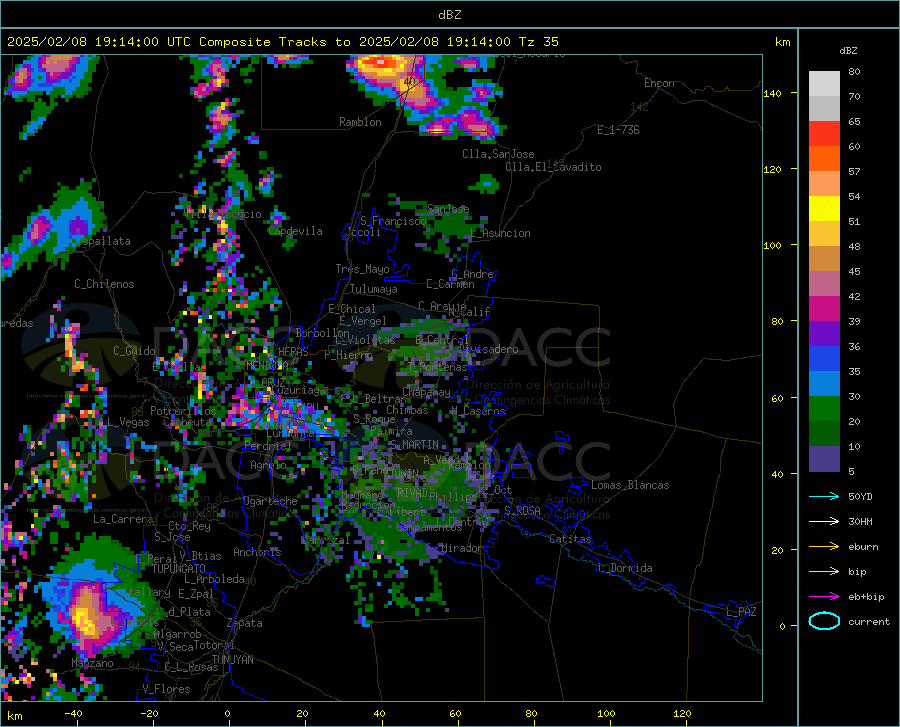
Task: Click the Ramblon place label
Action: pyautogui.click(x=360, y=122)
